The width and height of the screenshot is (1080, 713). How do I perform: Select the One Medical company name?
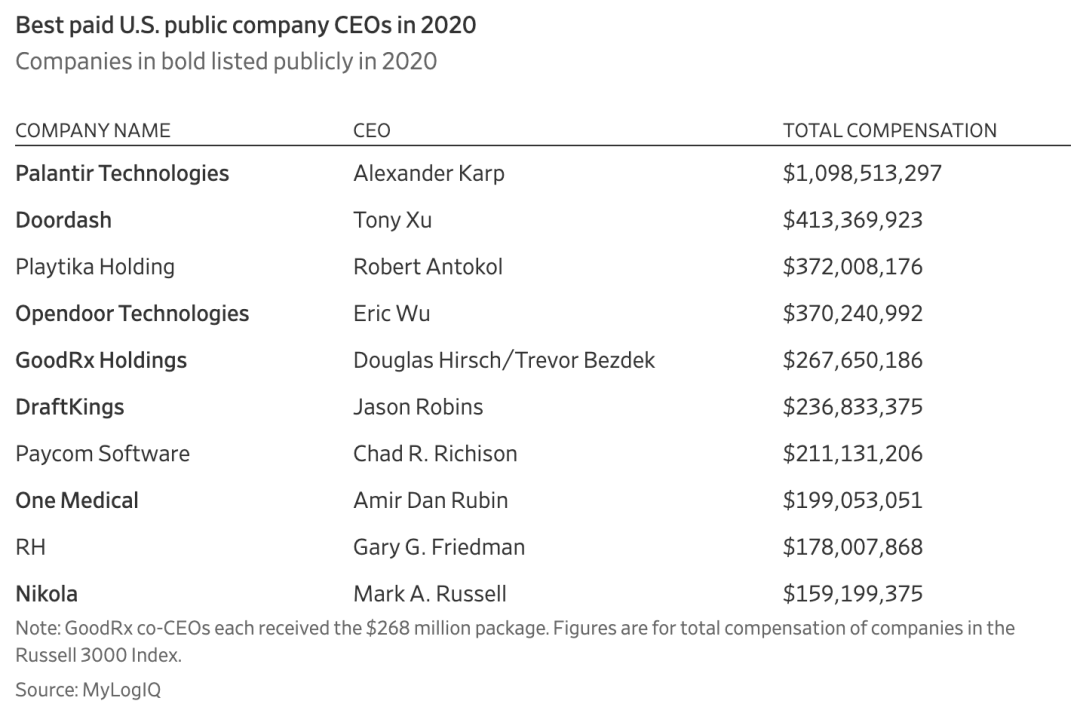tap(77, 501)
